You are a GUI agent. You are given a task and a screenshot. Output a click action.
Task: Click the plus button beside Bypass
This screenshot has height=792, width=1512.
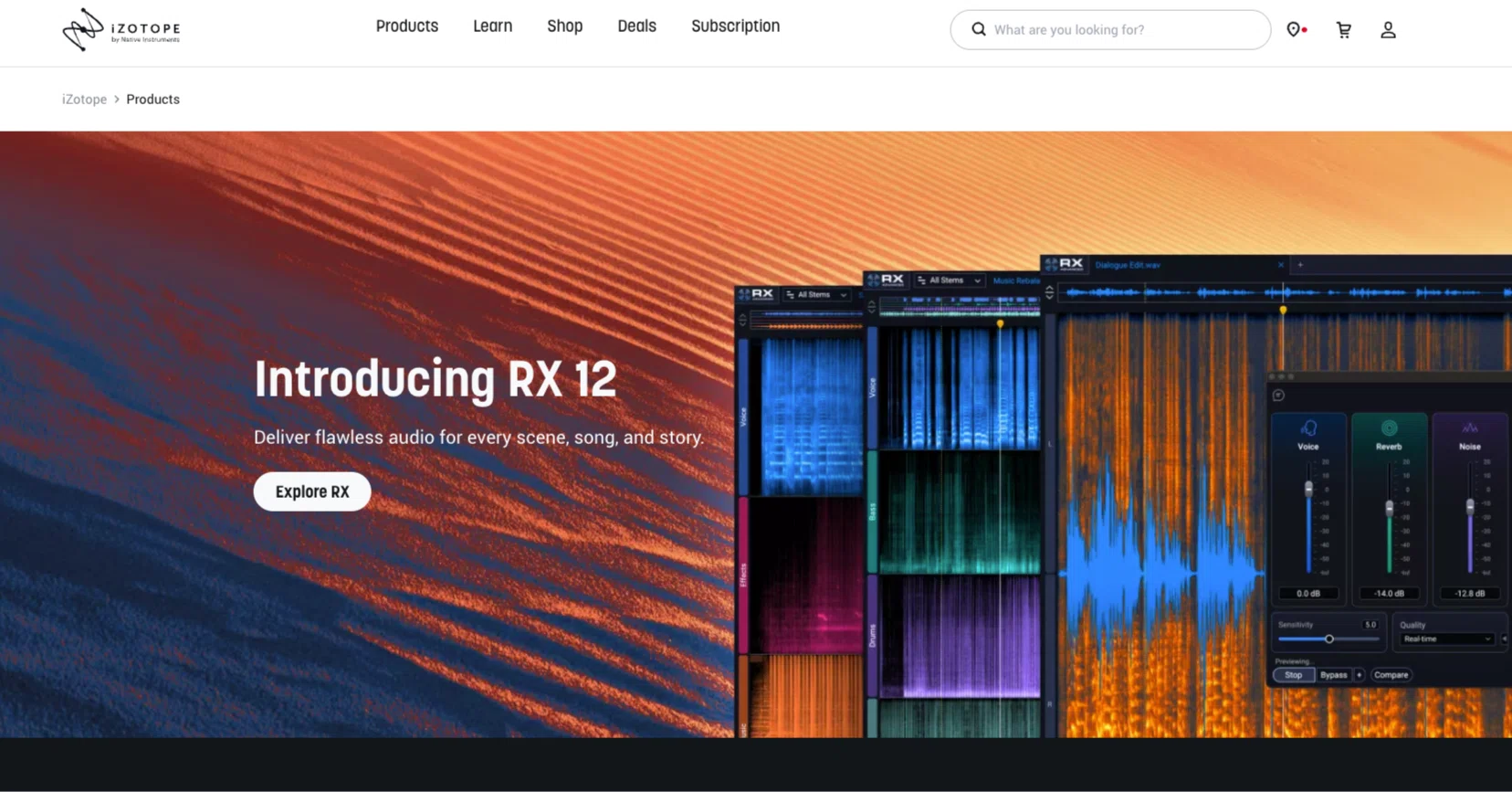click(x=1359, y=675)
